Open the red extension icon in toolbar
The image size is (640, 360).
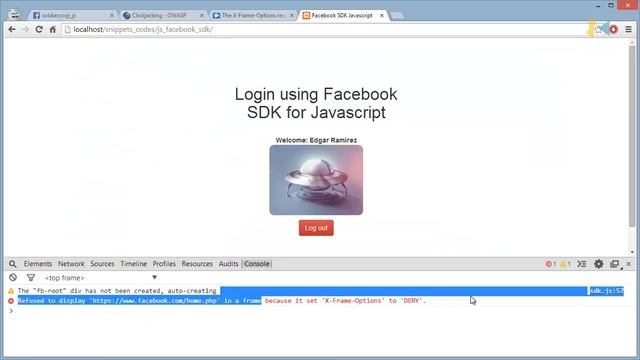613,29
